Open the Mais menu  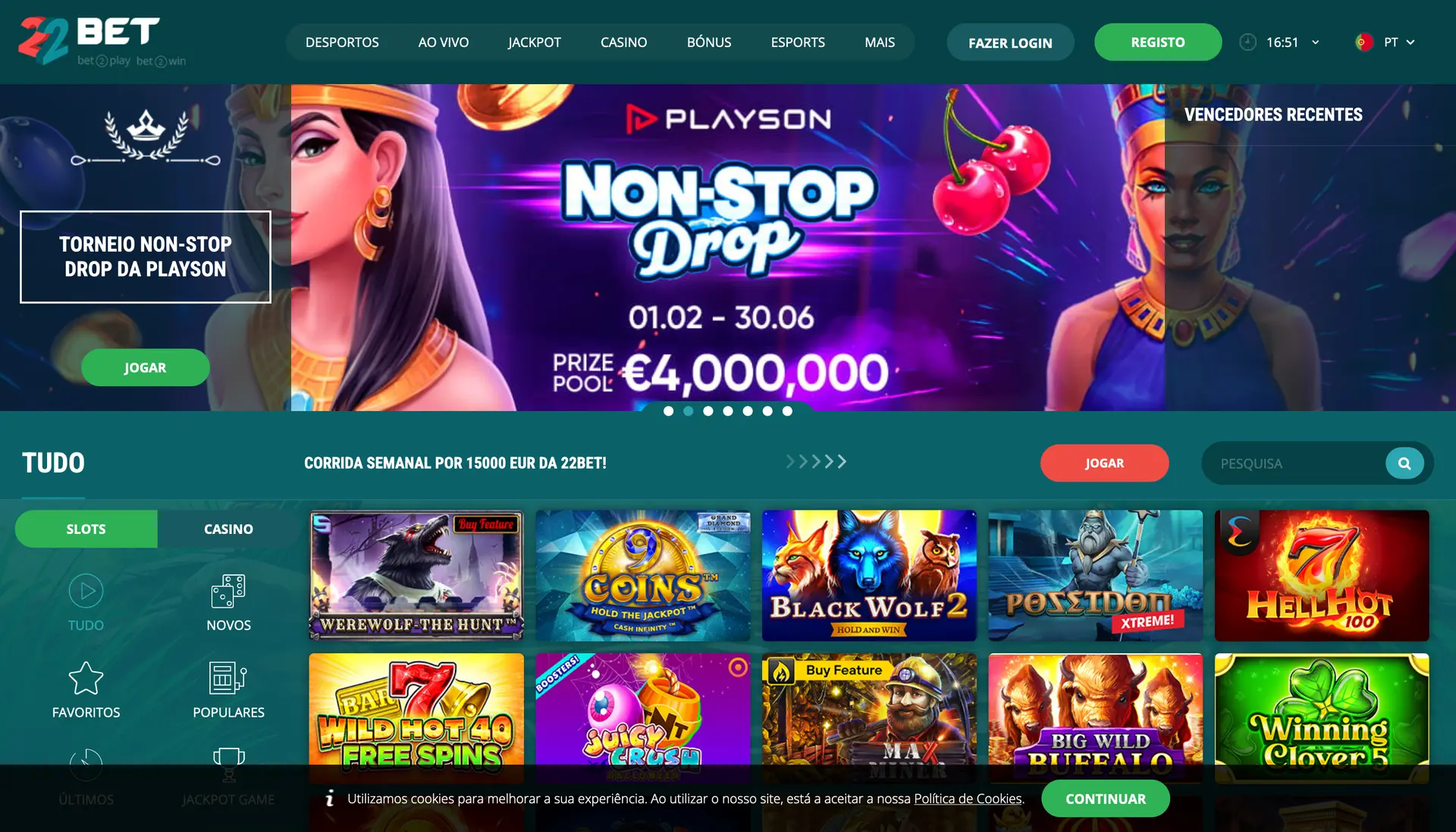(x=880, y=42)
